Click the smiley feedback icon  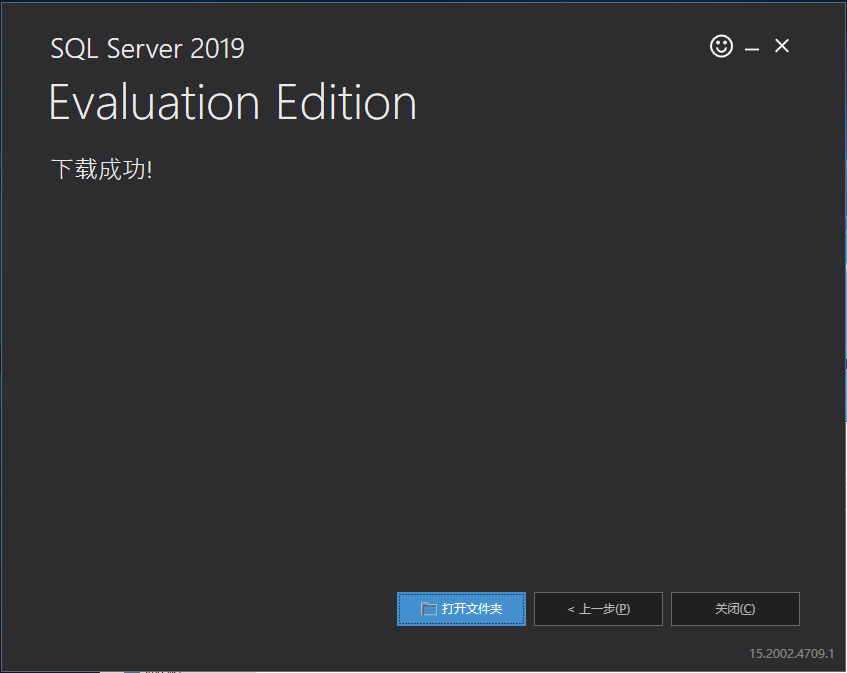point(721,46)
